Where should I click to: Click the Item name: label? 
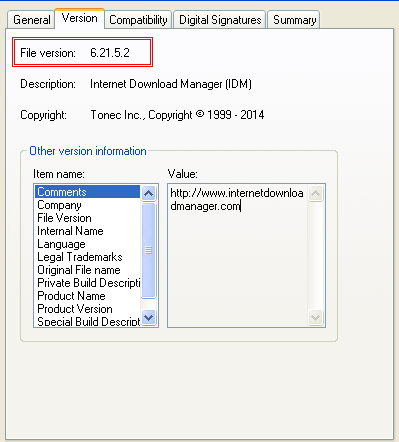point(59,174)
